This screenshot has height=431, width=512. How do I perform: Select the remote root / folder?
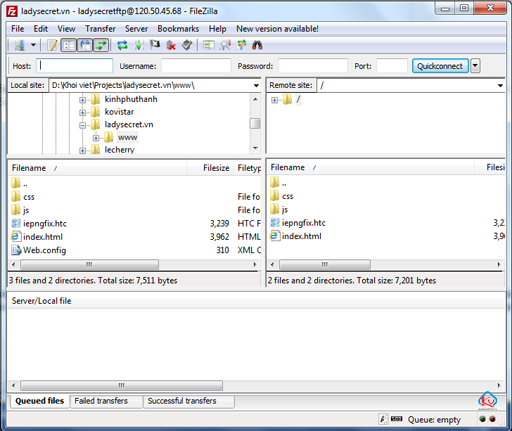click(298, 99)
